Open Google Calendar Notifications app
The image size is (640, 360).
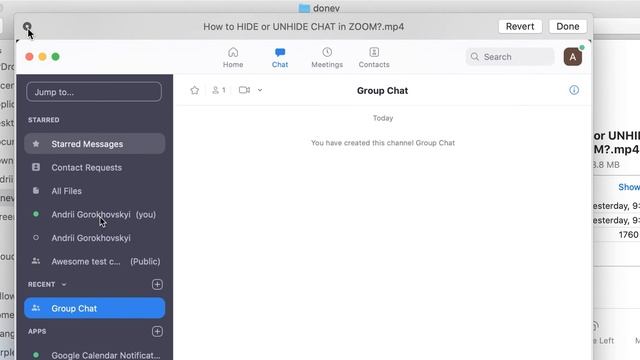click(x=95, y=355)
